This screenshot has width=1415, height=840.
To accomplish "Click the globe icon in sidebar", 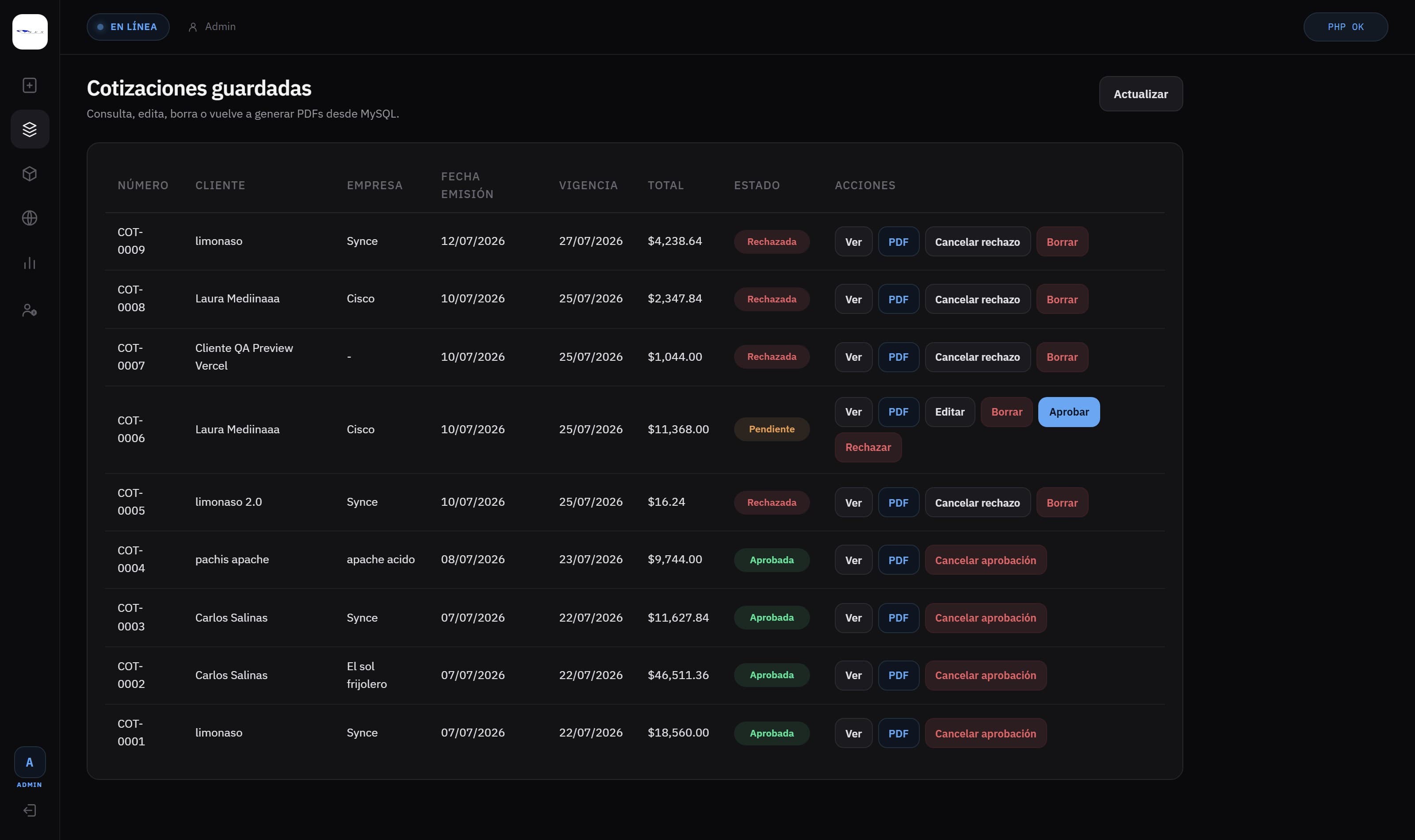I will 30,218.
